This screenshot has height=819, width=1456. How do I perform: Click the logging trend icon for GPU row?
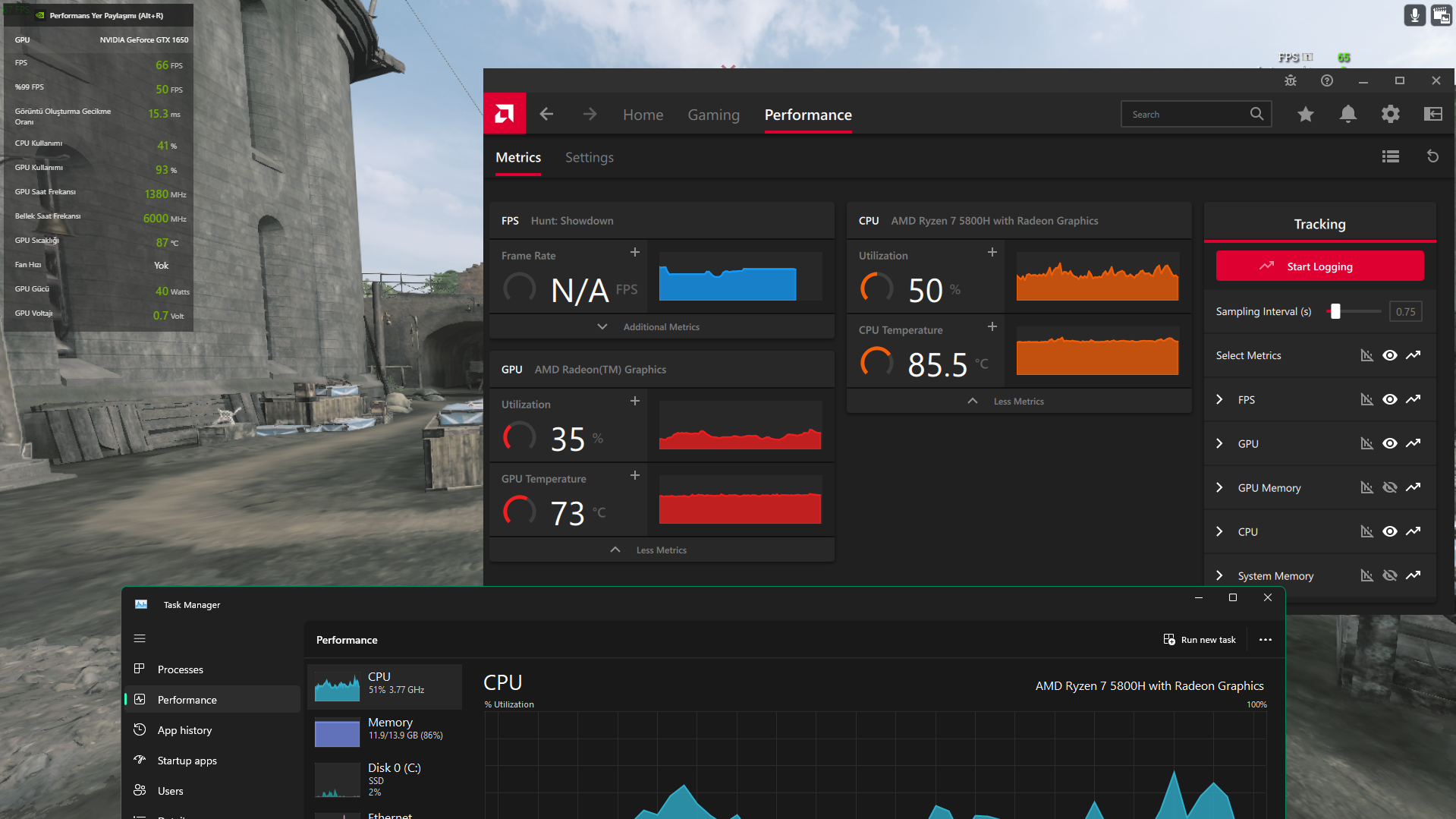(1413, 443)
